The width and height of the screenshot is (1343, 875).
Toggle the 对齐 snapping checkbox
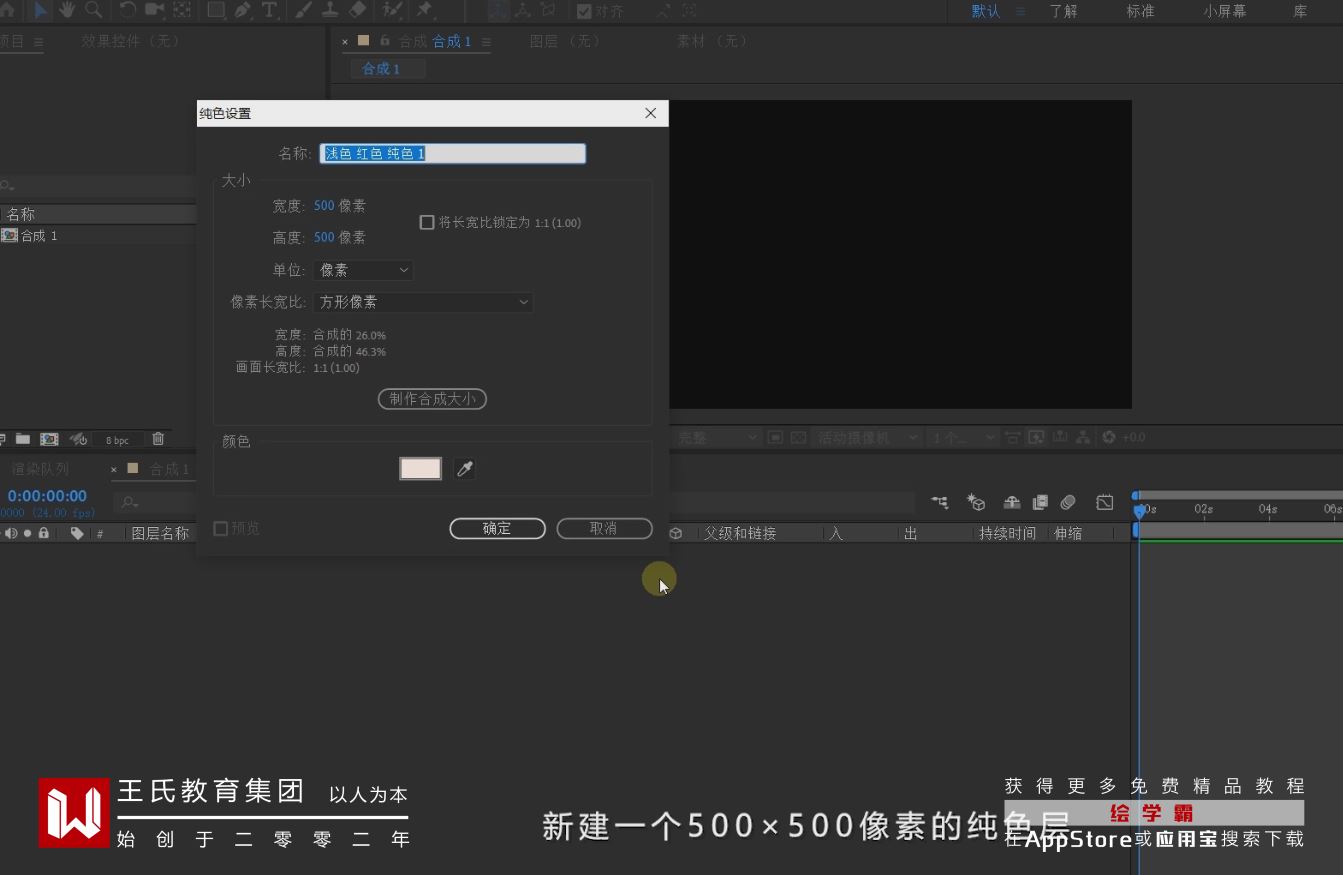click(584, 11)
